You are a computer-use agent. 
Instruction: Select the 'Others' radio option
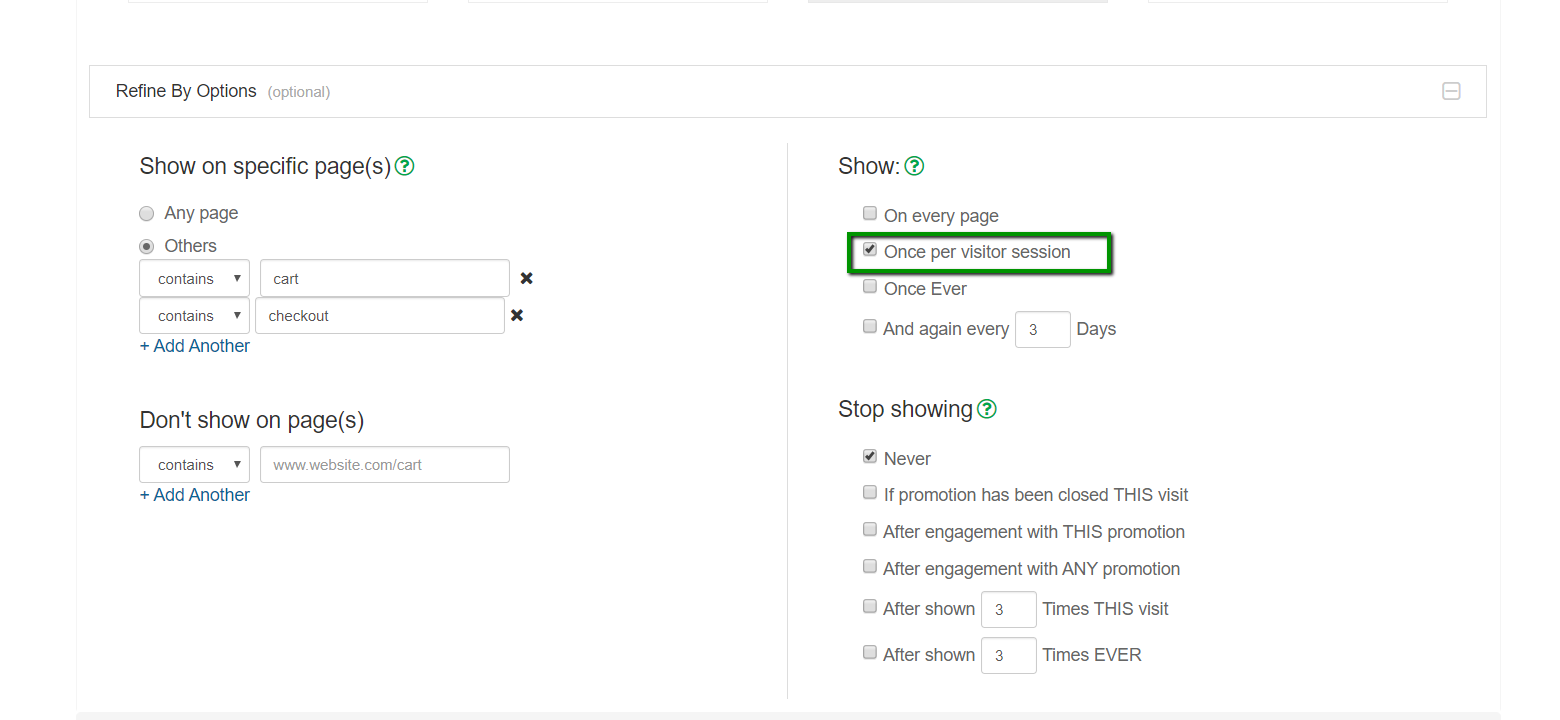(x=147, y=246)
